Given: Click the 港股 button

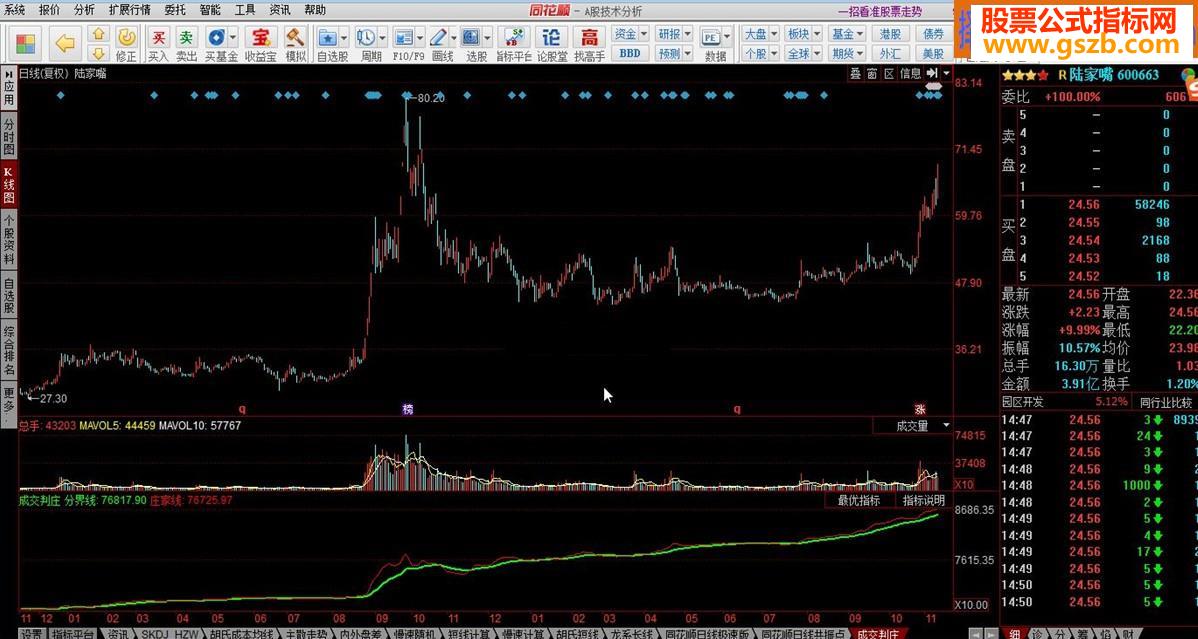Looking at the screenshot, I should [891, 34].
